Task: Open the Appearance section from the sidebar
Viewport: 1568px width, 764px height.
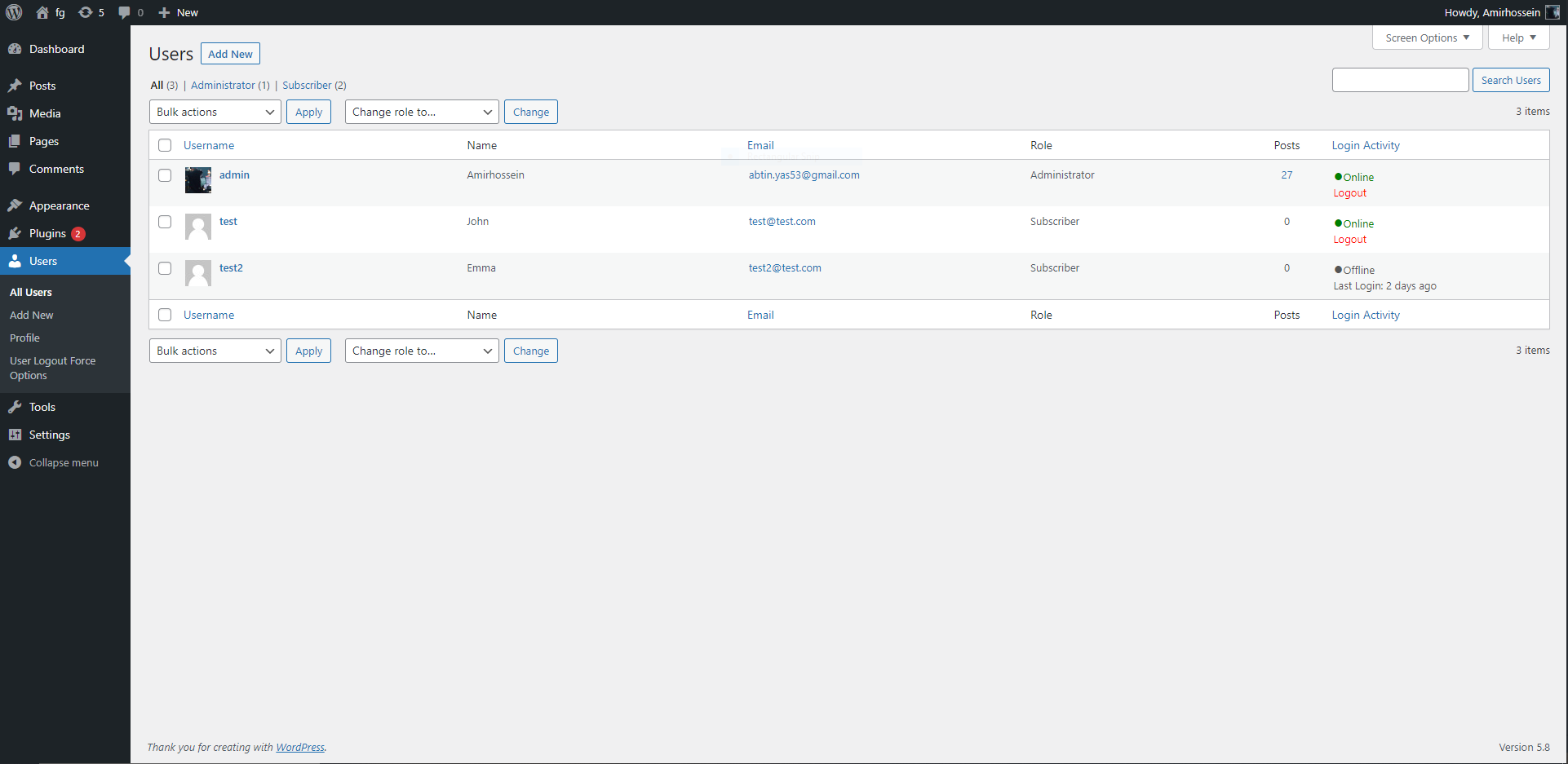Action: coord(57,205)
